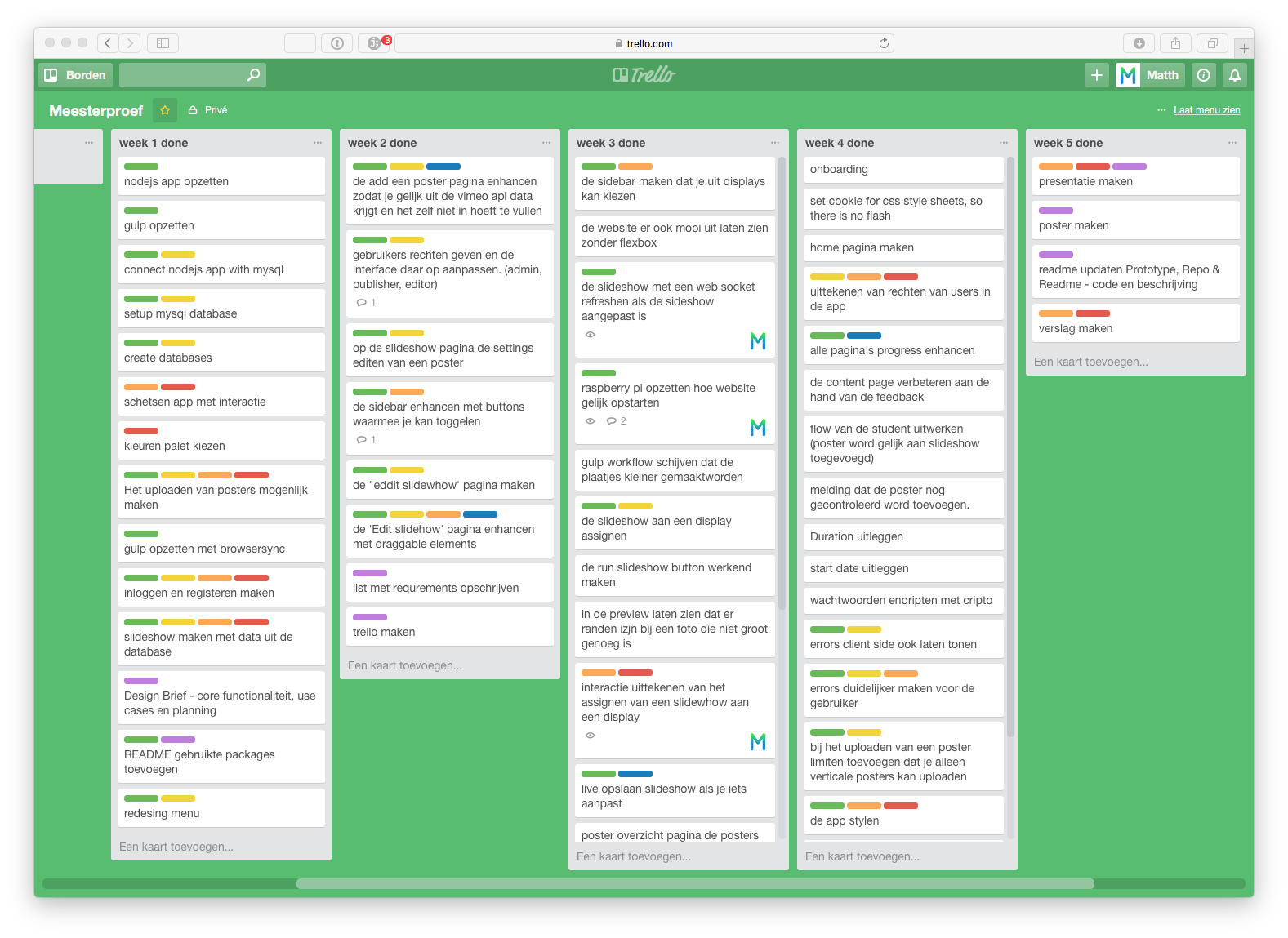
Task: Click comments badge on raspberry pi card
Action: 617,421
